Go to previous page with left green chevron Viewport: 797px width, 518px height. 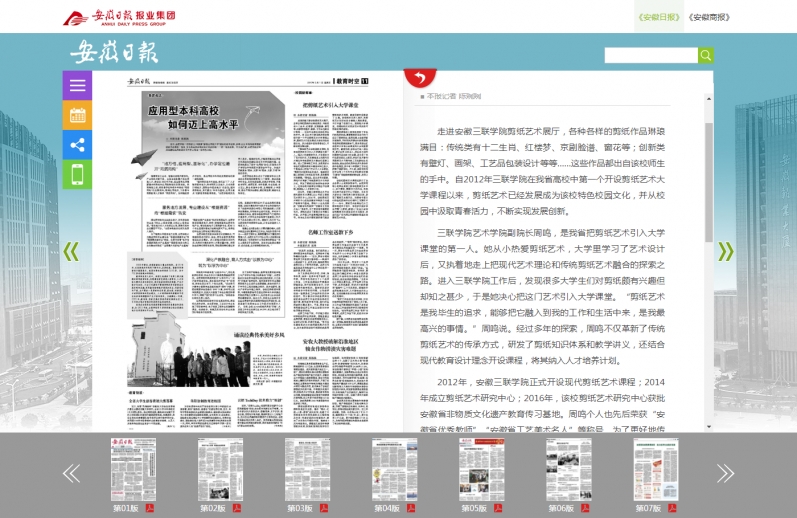click(71, 252)
